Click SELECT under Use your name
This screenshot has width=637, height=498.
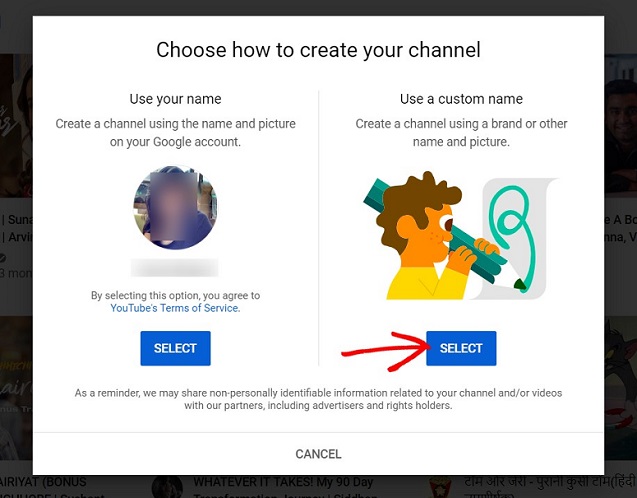(x=176, y=348)
